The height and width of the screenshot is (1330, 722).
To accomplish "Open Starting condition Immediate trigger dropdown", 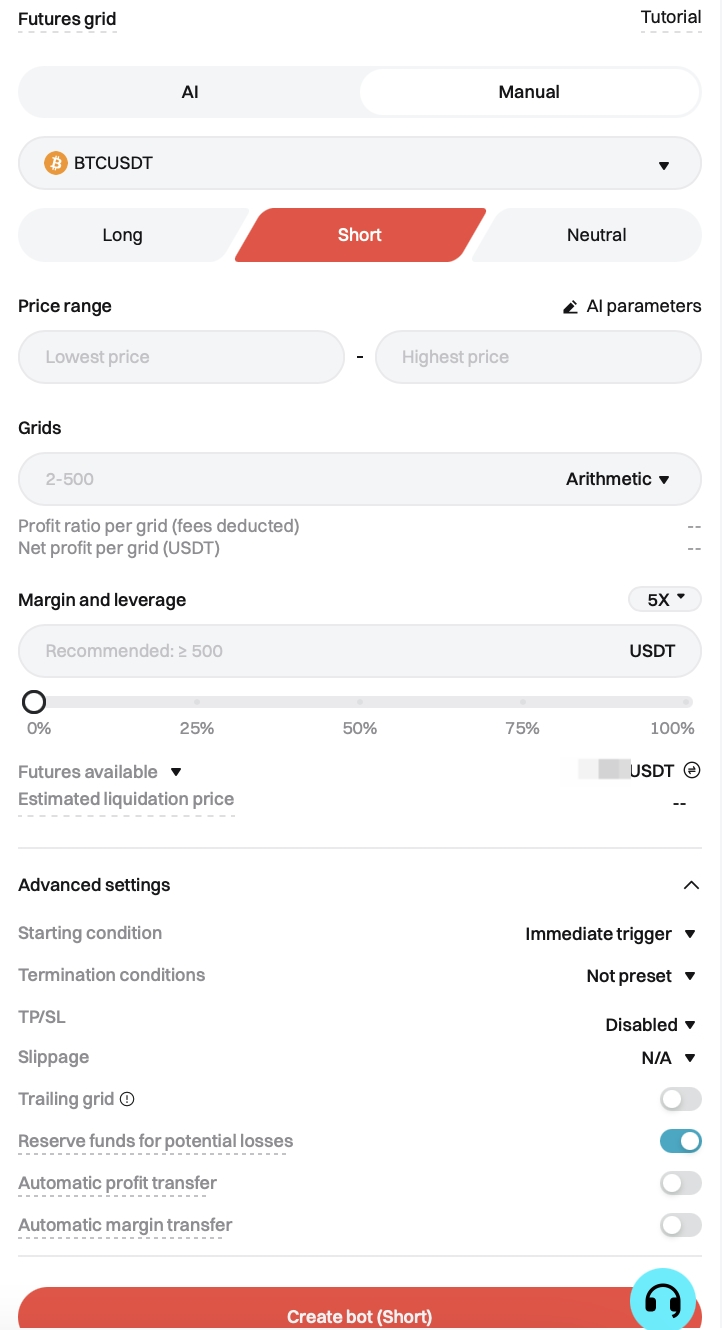I will point(610,934).
